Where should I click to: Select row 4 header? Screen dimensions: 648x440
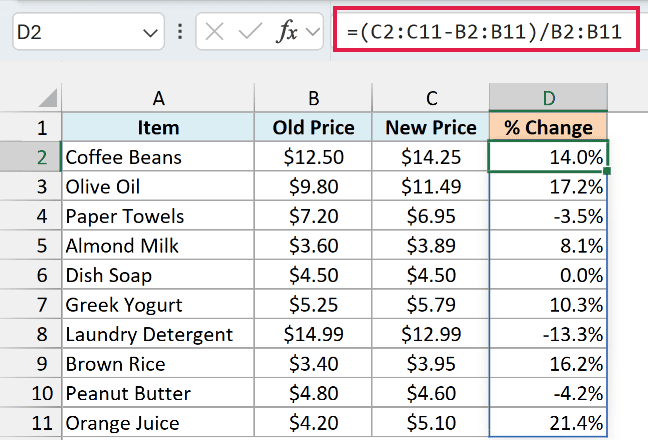pyautogui.click(x=31, y=216)
